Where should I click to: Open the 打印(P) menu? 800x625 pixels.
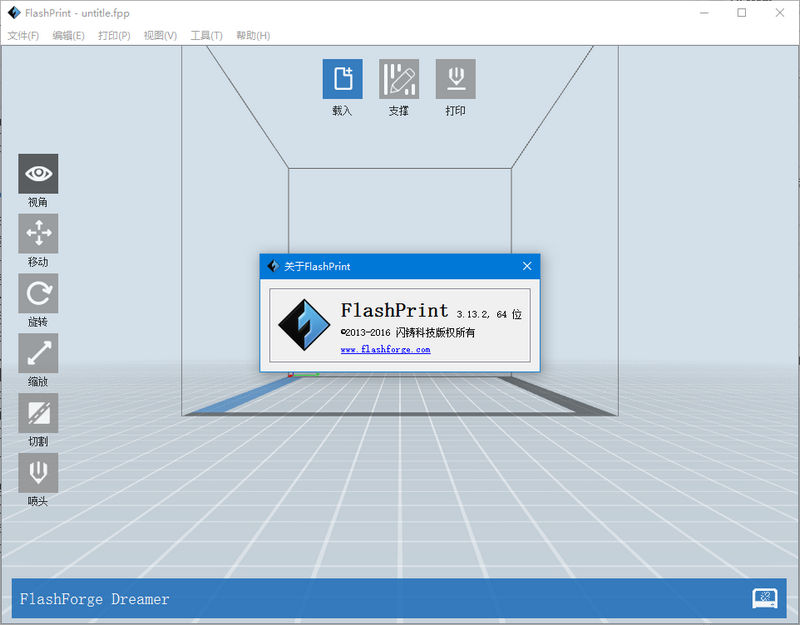[114, 35]
